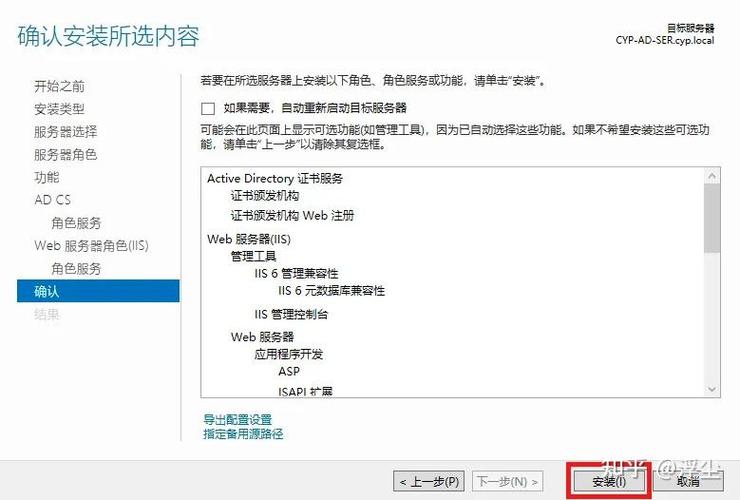The height and width of the screenshot is (500, 740).
Task: Open 角色服务 under AD CS
Action: coord(76,223)
